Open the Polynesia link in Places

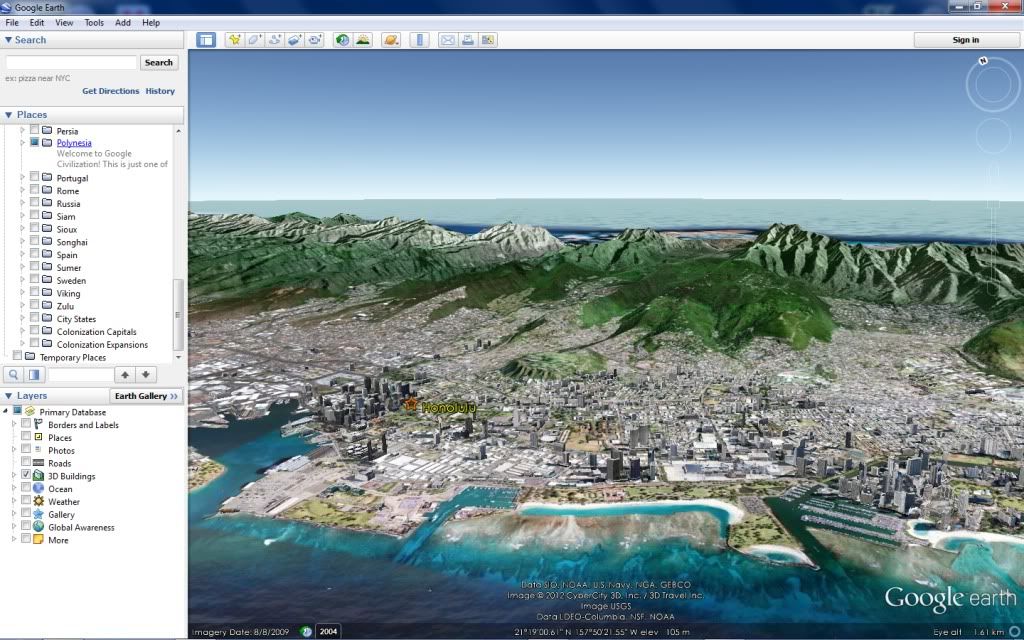coord(74,142)
